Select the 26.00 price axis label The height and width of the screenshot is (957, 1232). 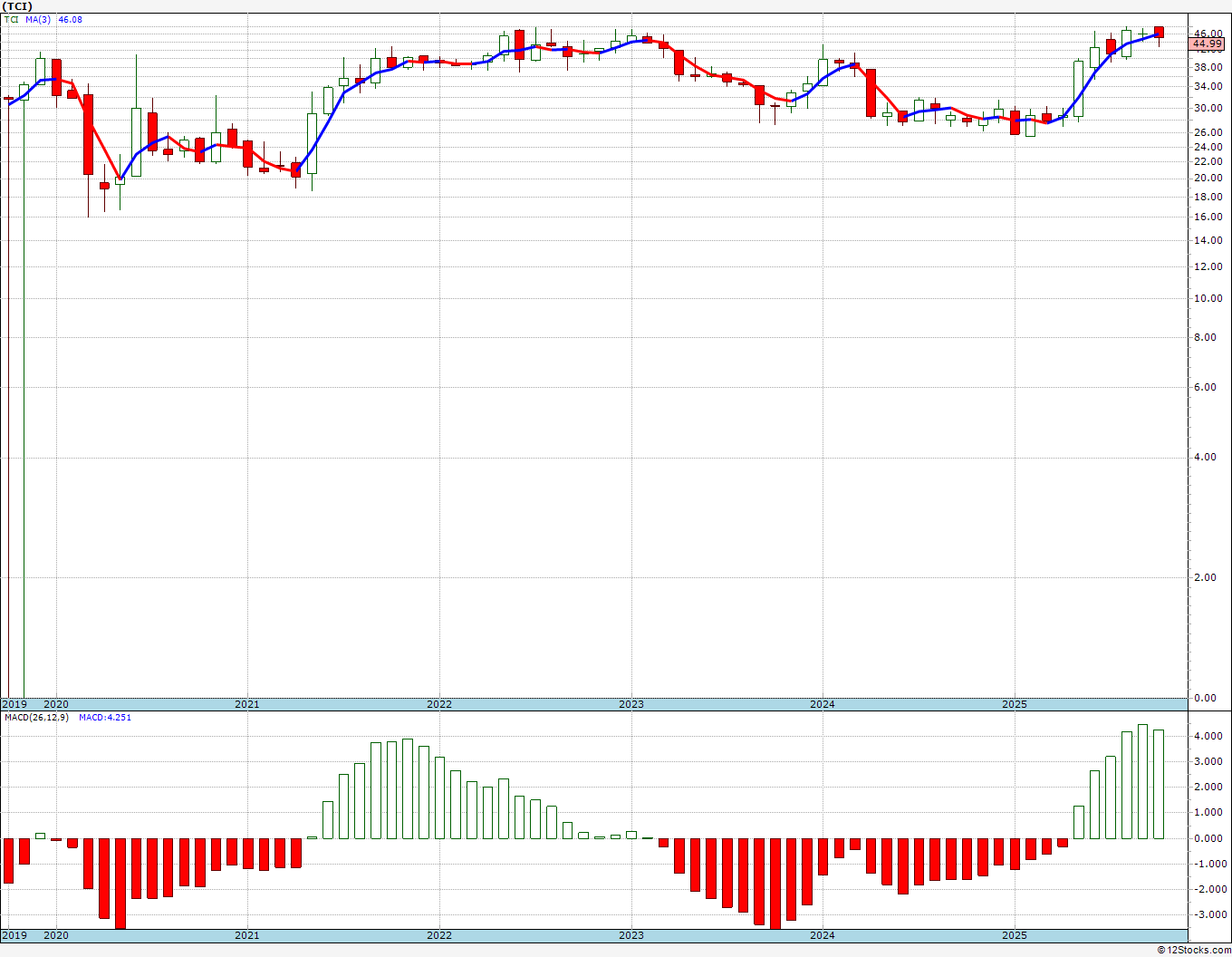pos(1207,133)
